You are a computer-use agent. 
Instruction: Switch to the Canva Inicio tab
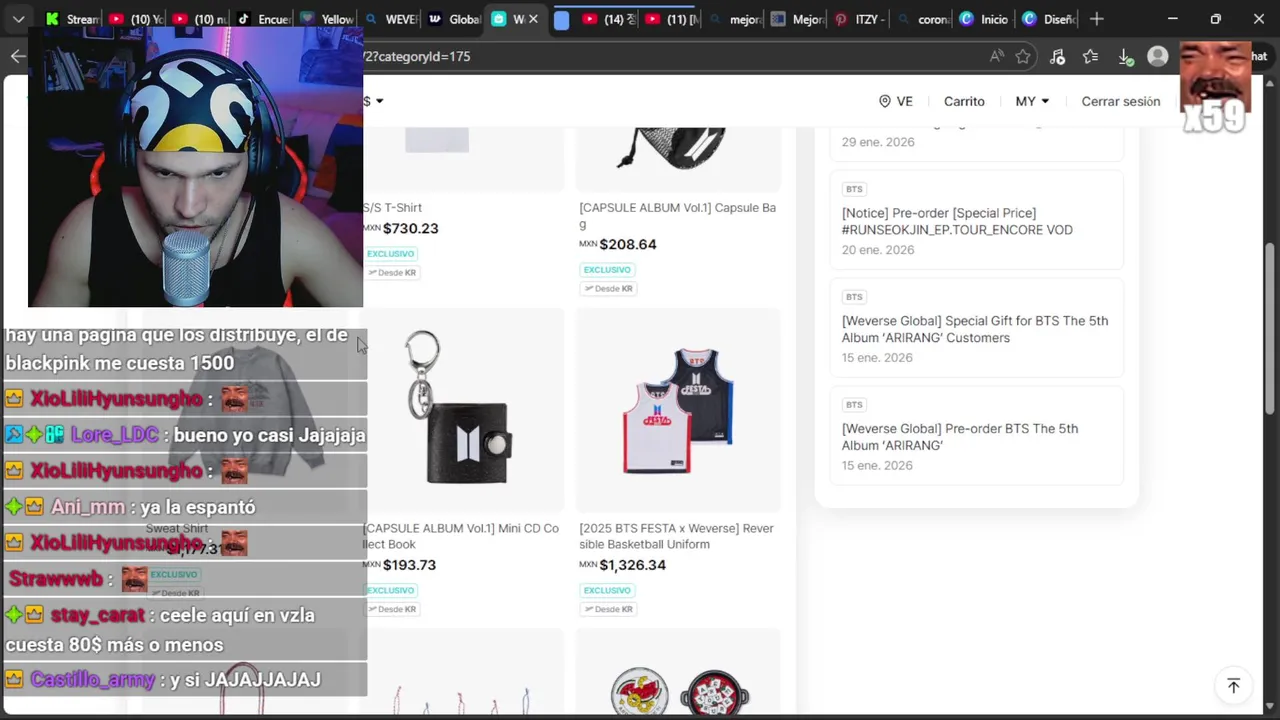tap(984, 19)
